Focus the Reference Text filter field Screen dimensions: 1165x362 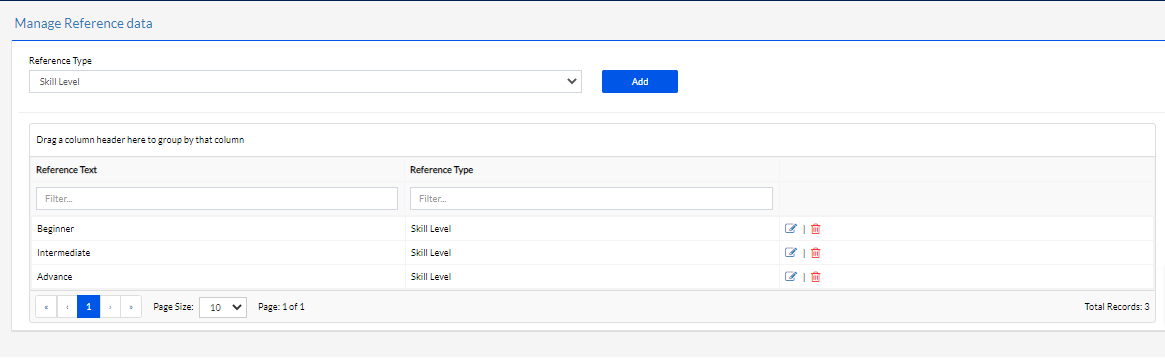point(217,198)
